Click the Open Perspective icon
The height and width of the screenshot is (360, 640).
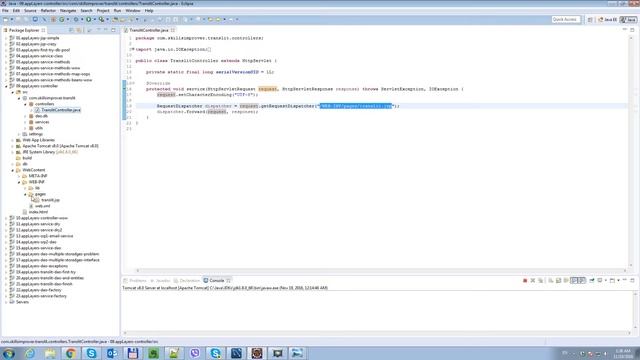(x=590, y=20)
